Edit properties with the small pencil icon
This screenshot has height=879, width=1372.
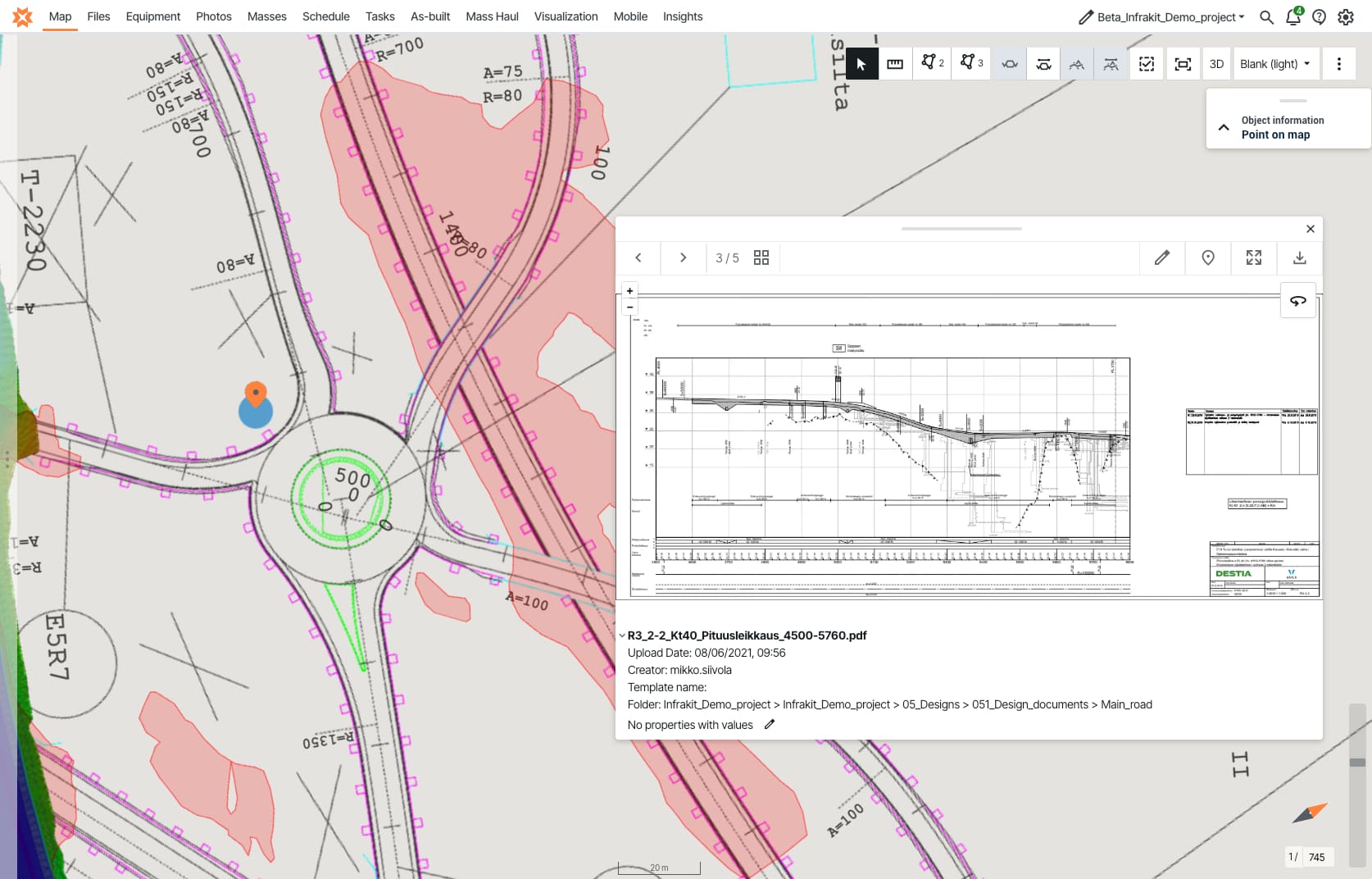pyautogui.click(x=770, y=724)
